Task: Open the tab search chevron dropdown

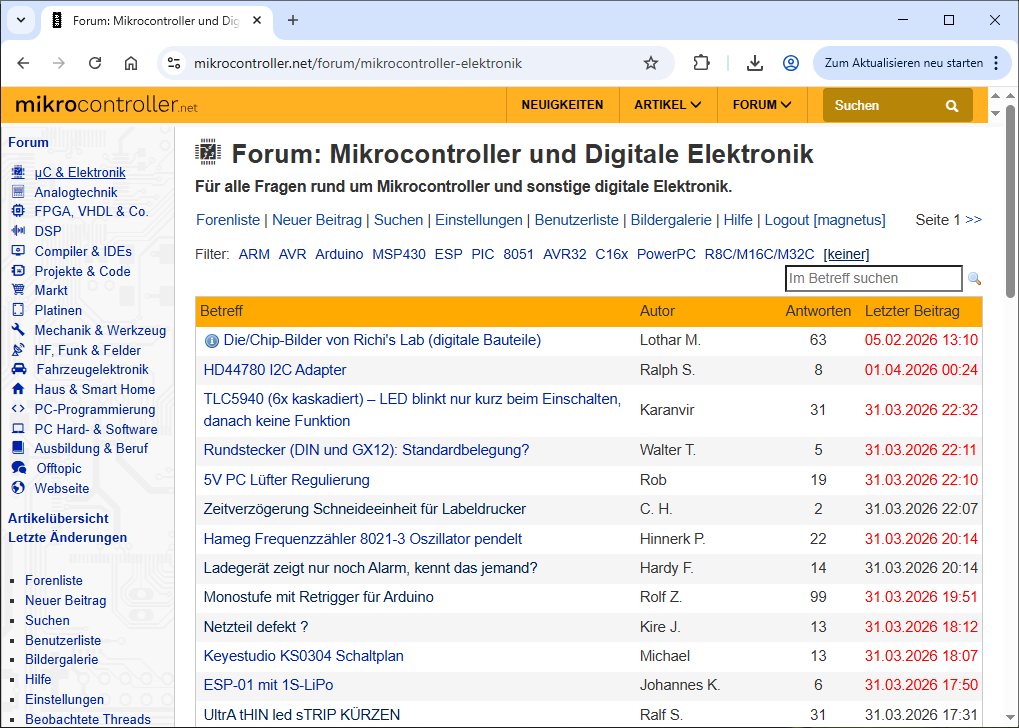Action: coord(21,20)
